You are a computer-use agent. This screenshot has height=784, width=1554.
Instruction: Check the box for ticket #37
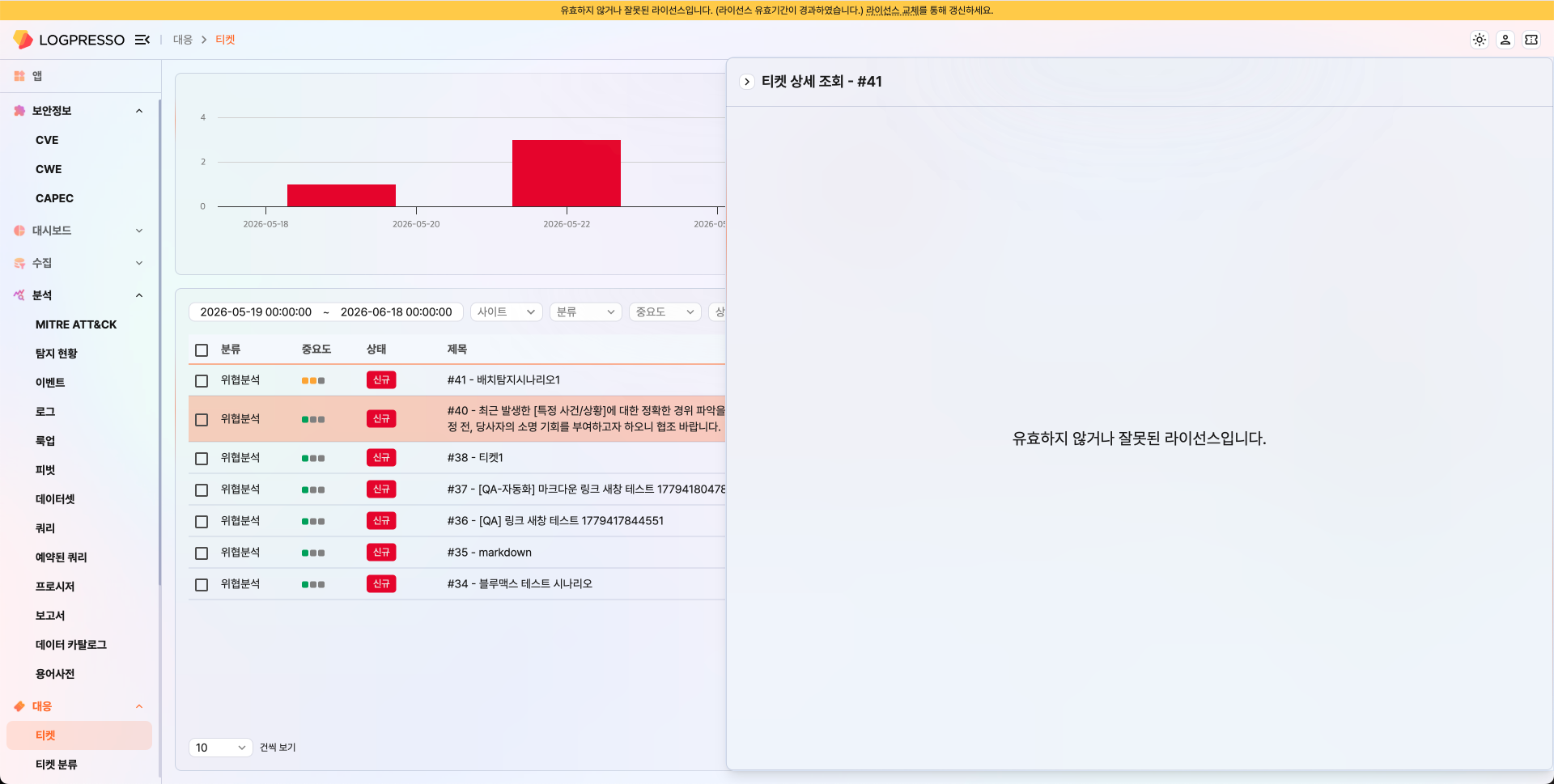point(202,489)
